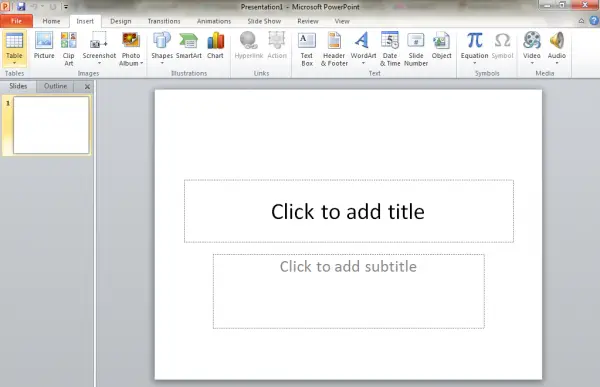Image resolution: width=600 pixels, height=387 pixels.
Task: Open the Animations ribbon tab
Action: 214,21
